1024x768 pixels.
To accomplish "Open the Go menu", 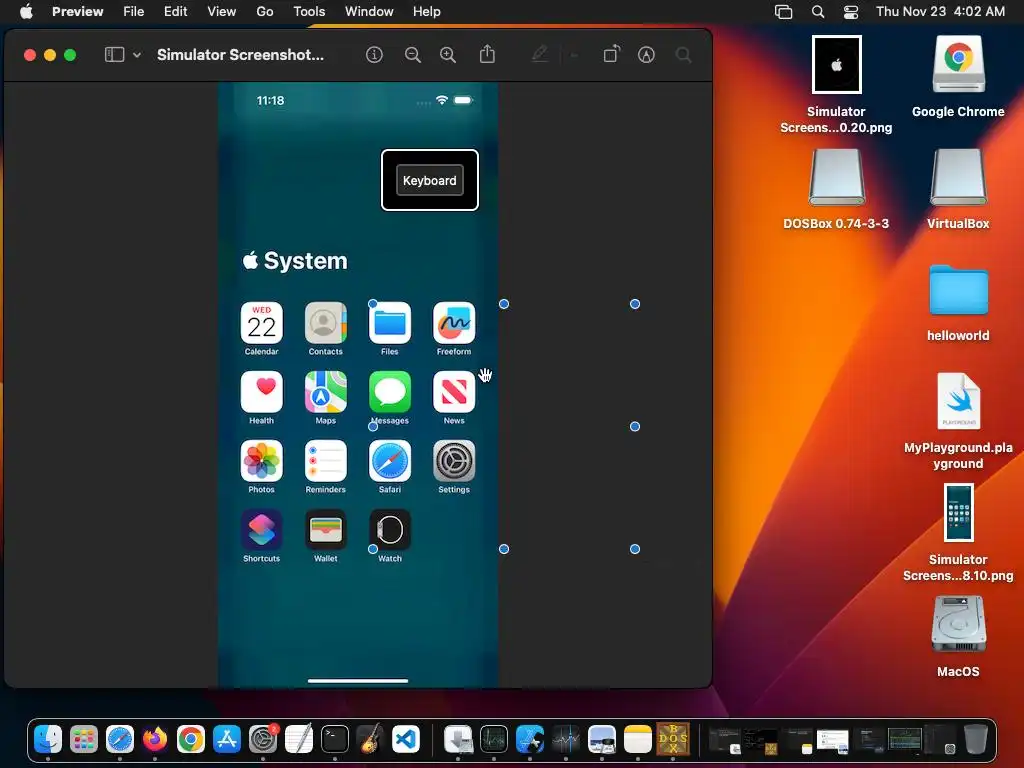I will tap(264, 11).
